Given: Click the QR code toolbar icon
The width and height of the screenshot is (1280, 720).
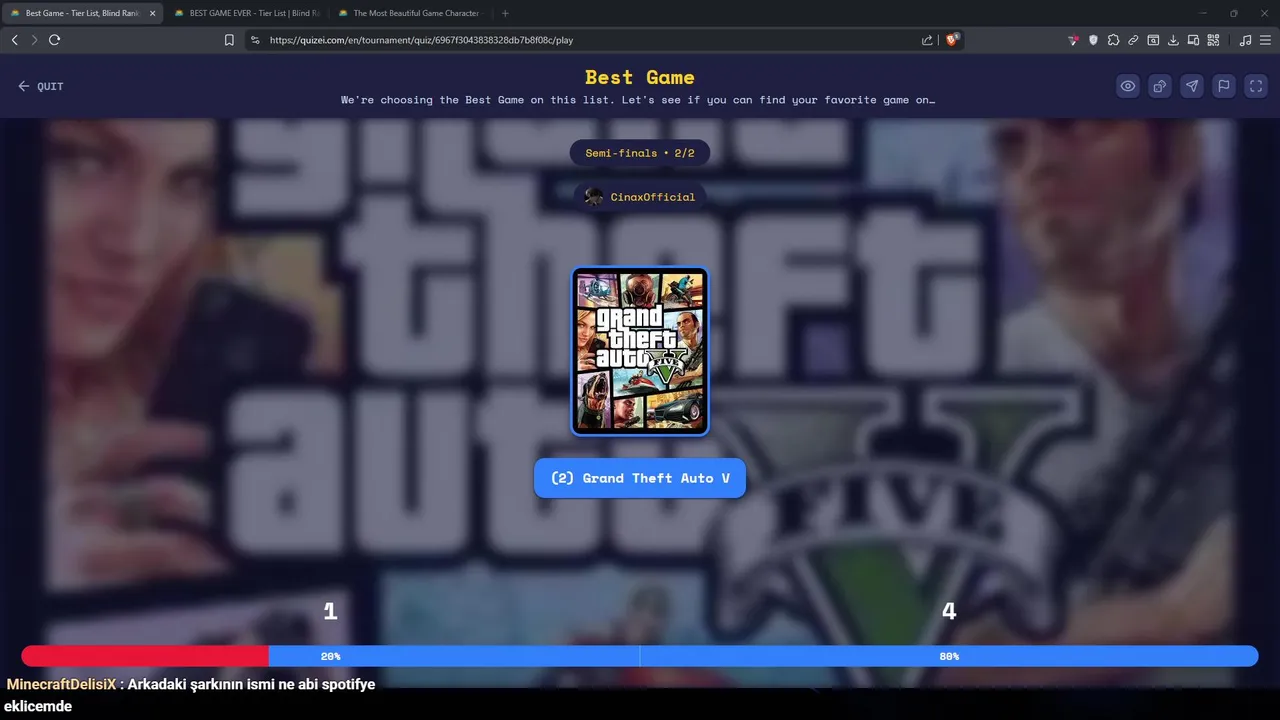Looking at the screenshot, I should [x=1213, y=40].
